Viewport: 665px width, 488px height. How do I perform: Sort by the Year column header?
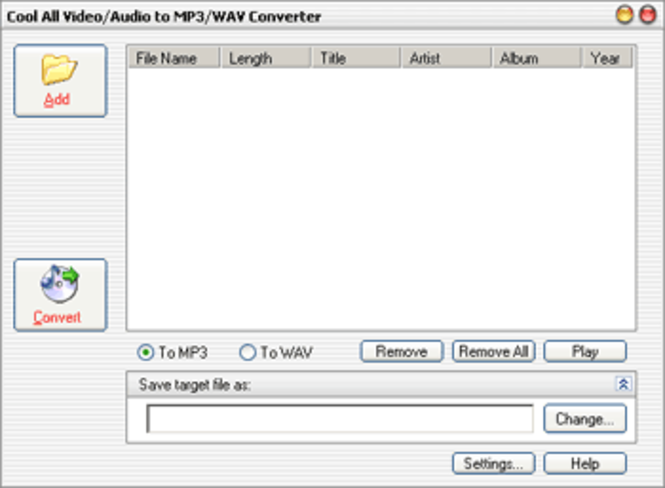(607, 58)
